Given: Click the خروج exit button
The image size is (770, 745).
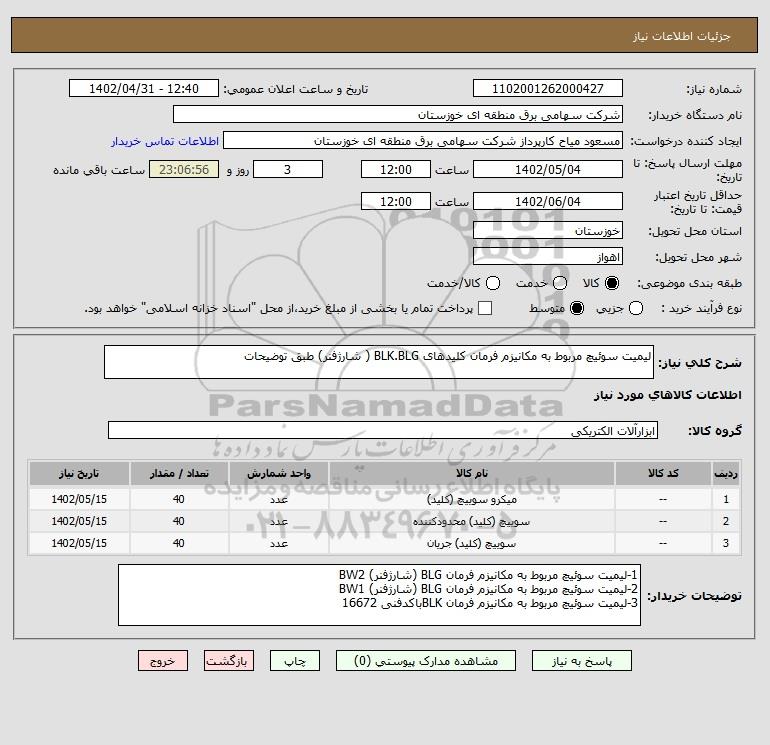Looking at the screenshot, I should (163, 661).
